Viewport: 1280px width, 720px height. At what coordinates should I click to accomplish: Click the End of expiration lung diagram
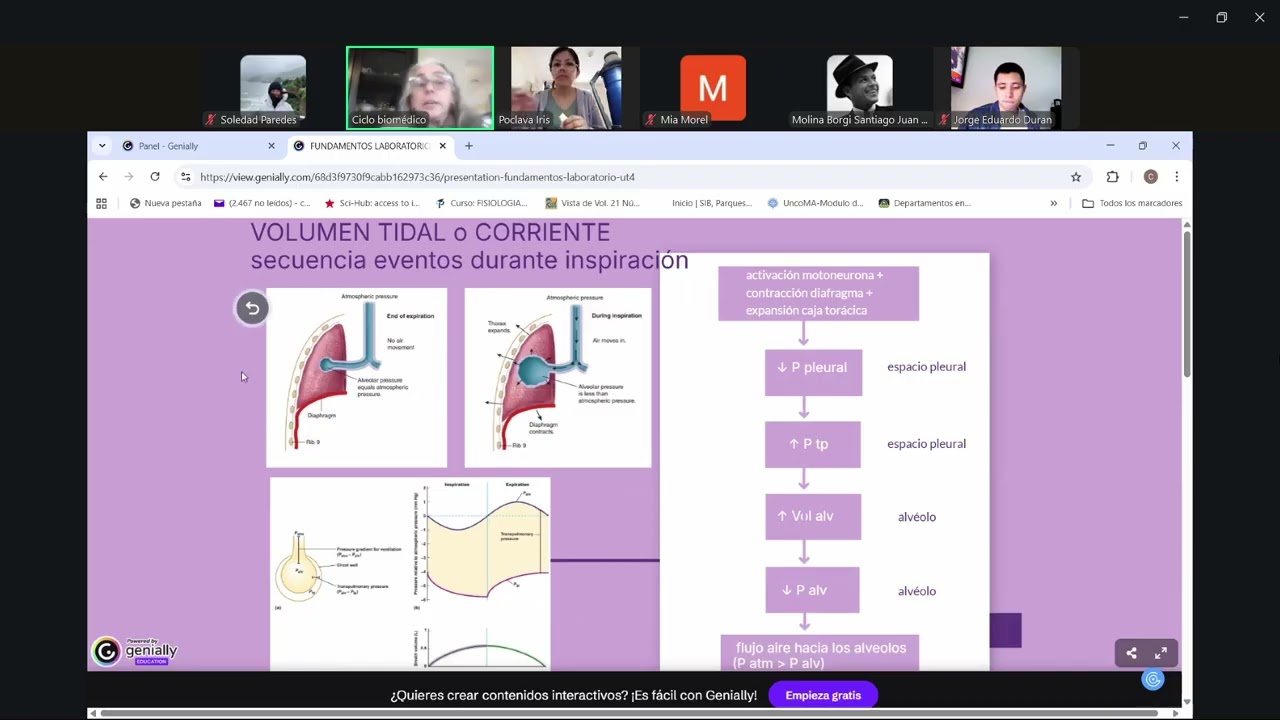click(357, 377)
